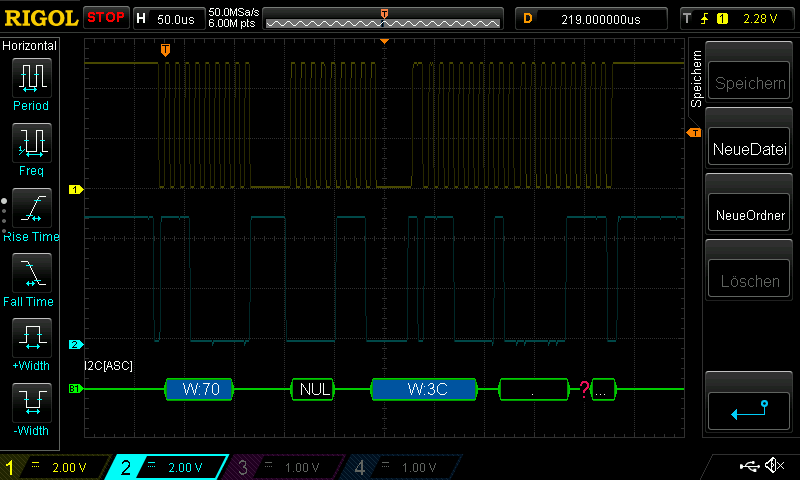This screenshot has width=800, height=480.
Task: Click the I2C[ASC] bus label
Action: (x=109, y=366)
